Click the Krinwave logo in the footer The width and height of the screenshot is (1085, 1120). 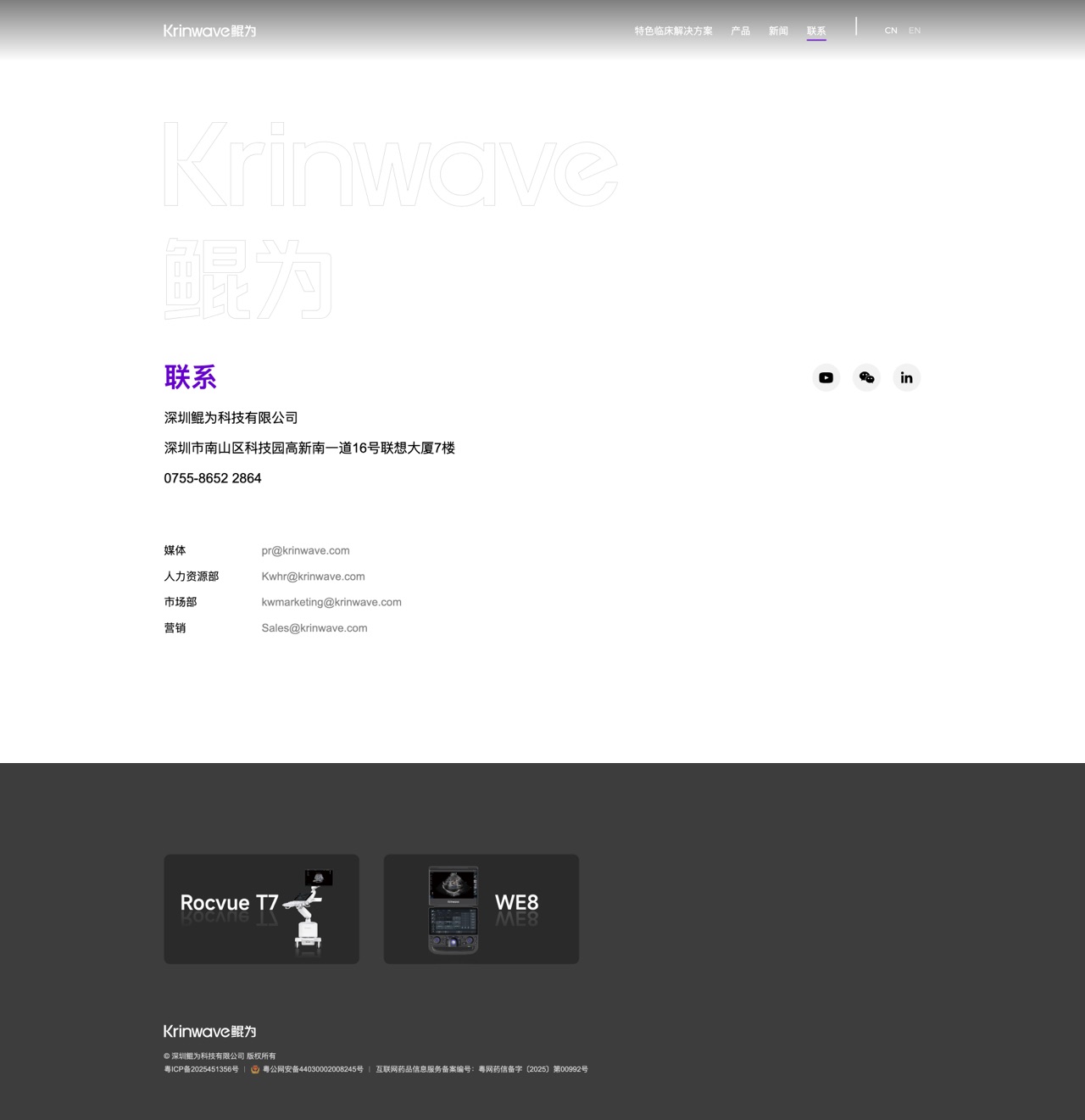point(209,1032)
